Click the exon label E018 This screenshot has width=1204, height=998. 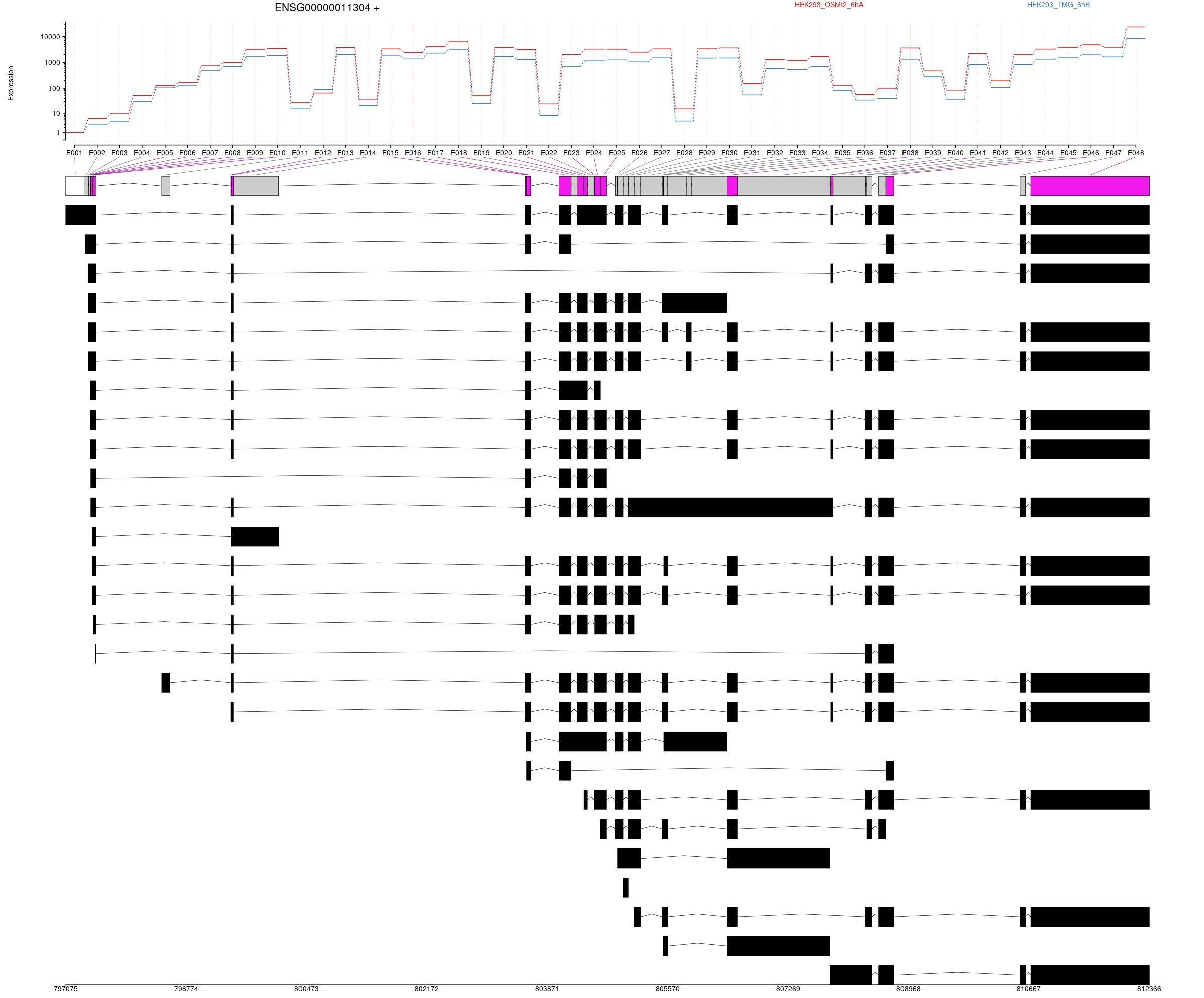coord(459,153)
